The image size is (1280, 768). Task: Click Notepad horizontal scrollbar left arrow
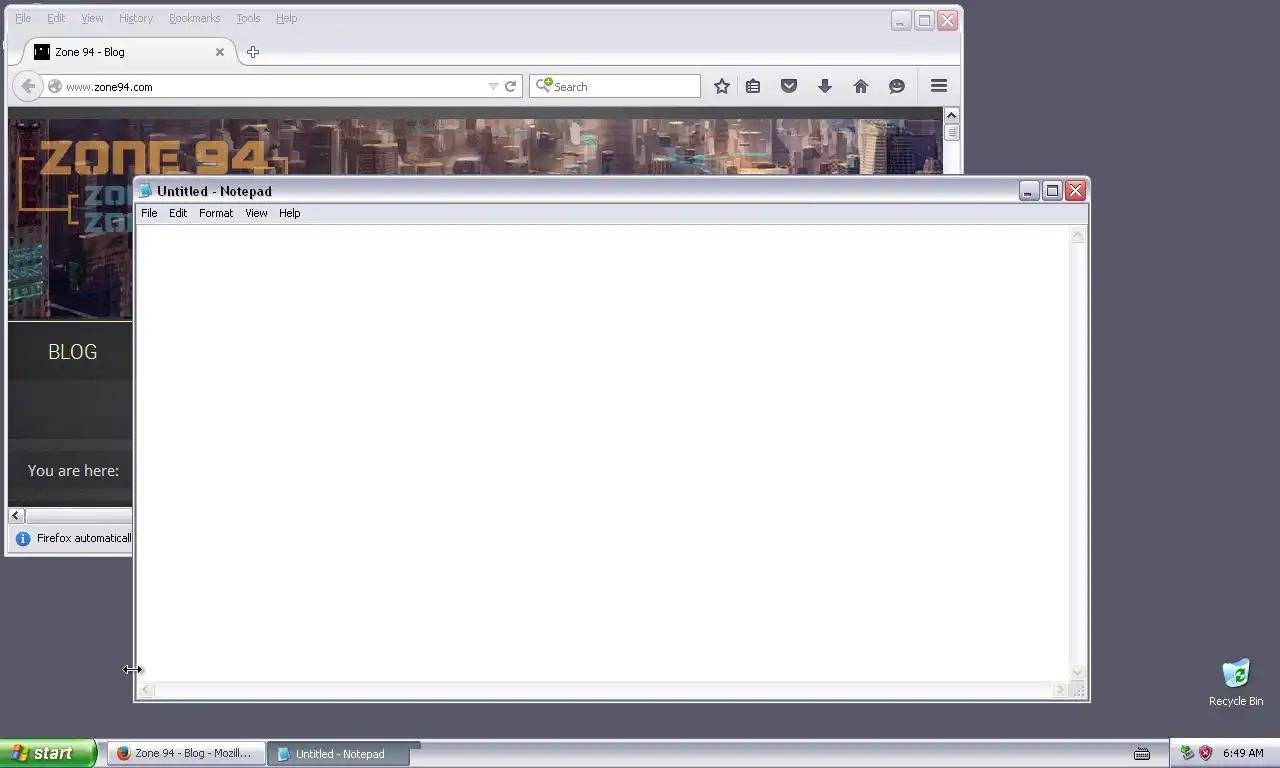click(x=146, y=690)
